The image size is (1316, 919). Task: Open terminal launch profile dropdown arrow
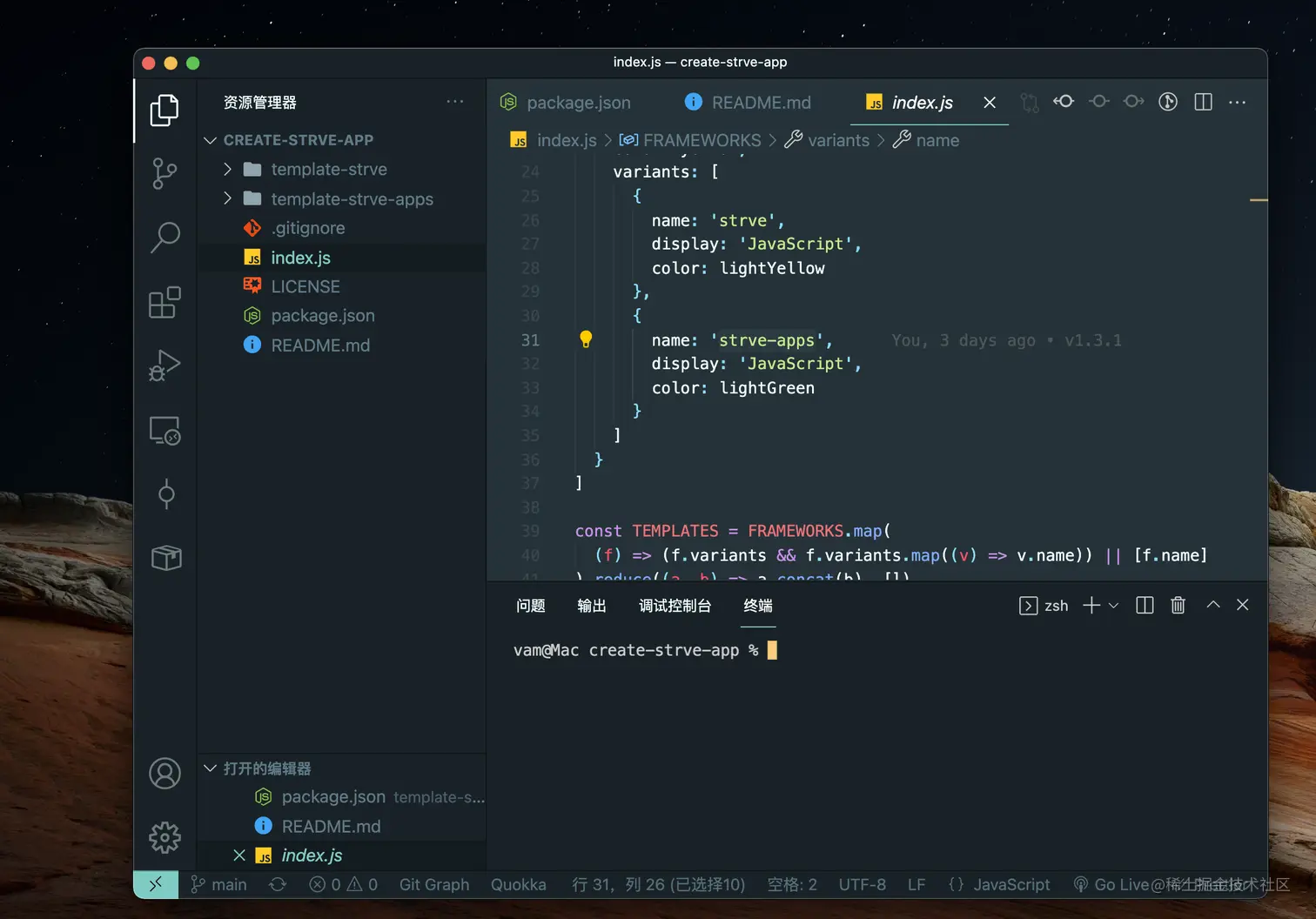click(x=1113, y=606)
